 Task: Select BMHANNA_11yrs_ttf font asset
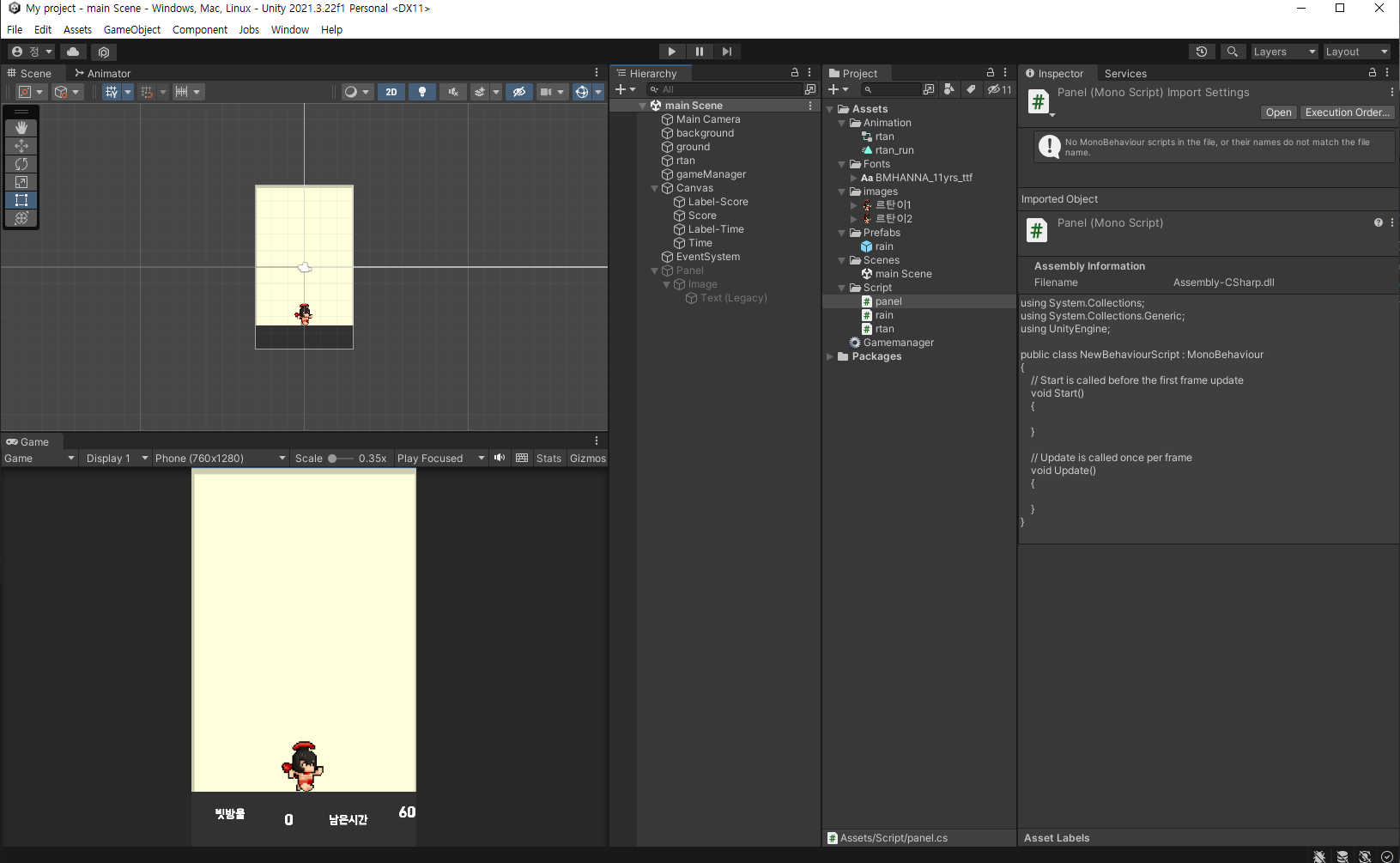coord(923,178)
